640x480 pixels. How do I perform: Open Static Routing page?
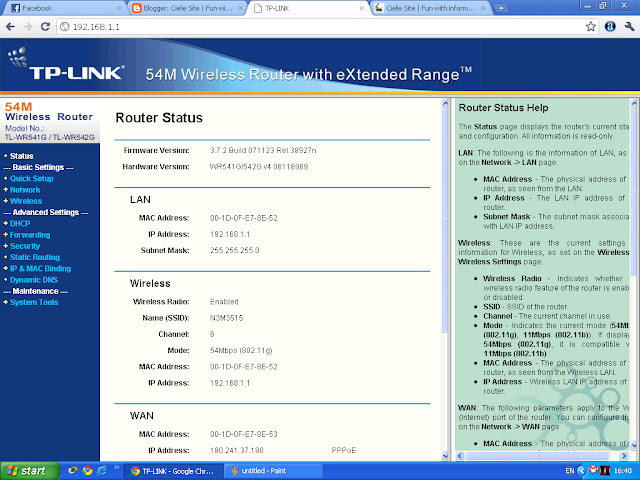pyautogui.click(x=35, y=257)
